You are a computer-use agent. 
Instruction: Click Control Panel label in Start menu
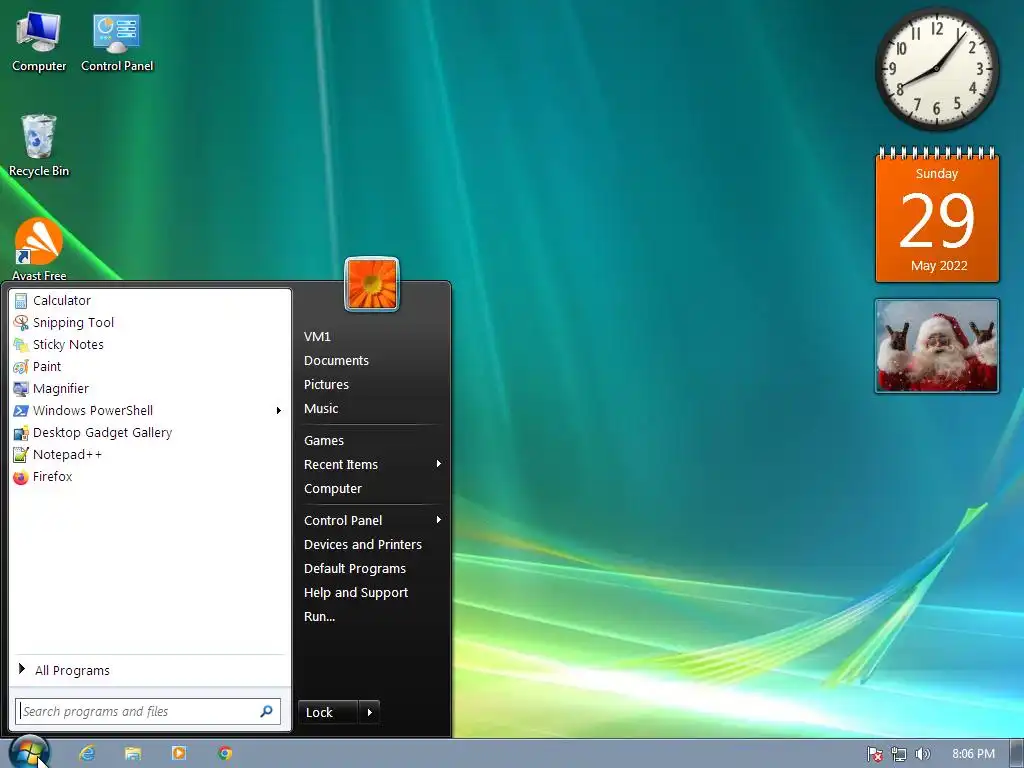pyautogui.click(x=343, y=520)
